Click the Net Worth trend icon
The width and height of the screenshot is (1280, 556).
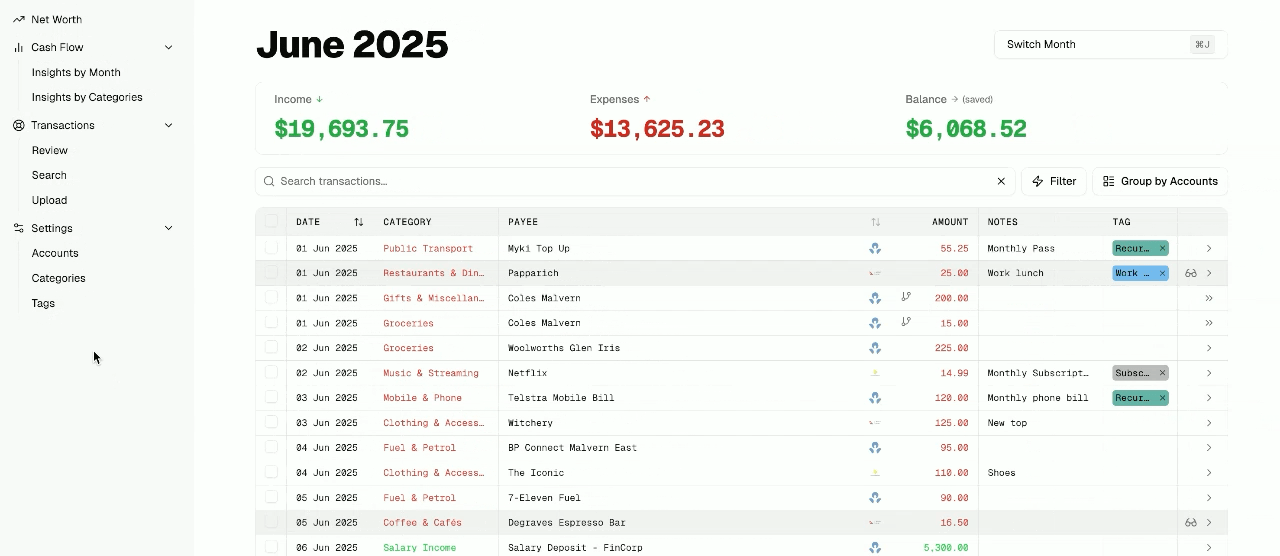point(18,19)
